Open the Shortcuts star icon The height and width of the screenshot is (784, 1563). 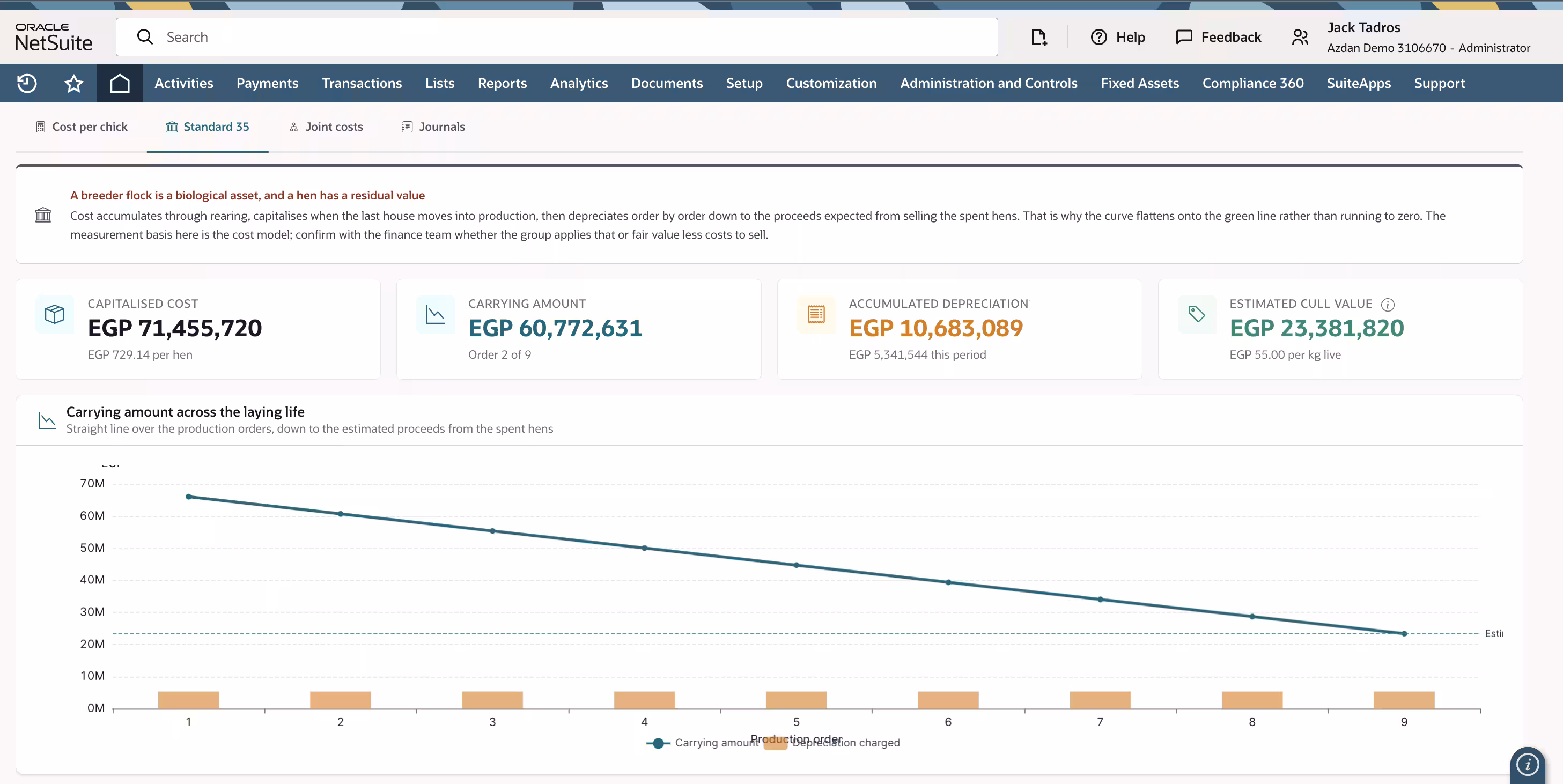pos(73,83)
